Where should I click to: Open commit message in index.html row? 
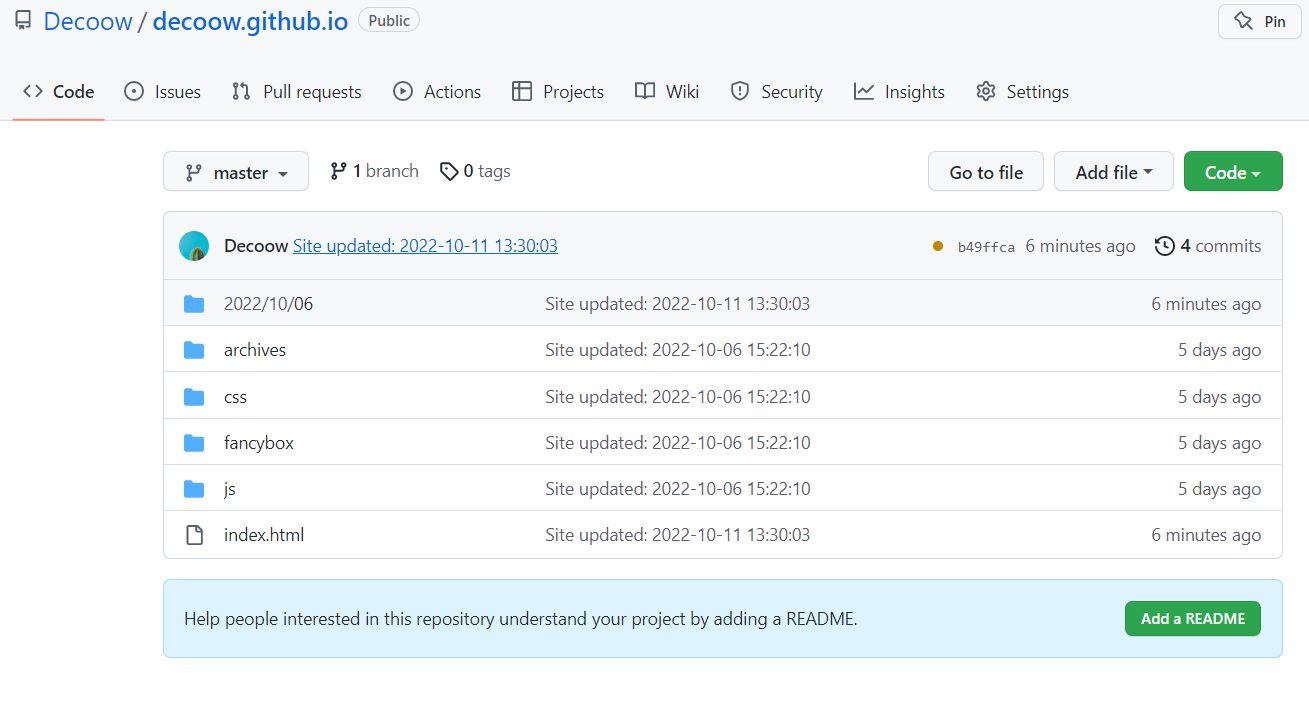pos(677,535)
